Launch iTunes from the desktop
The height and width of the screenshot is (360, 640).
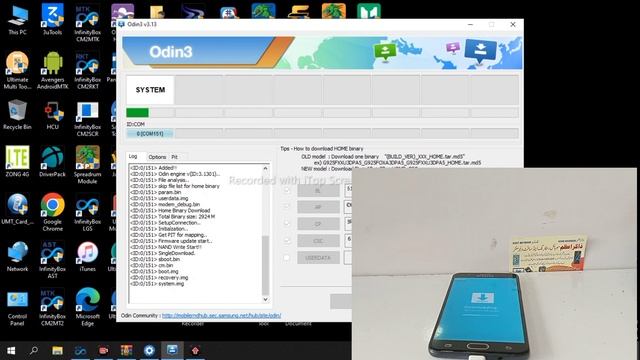(x=87, y=256)
